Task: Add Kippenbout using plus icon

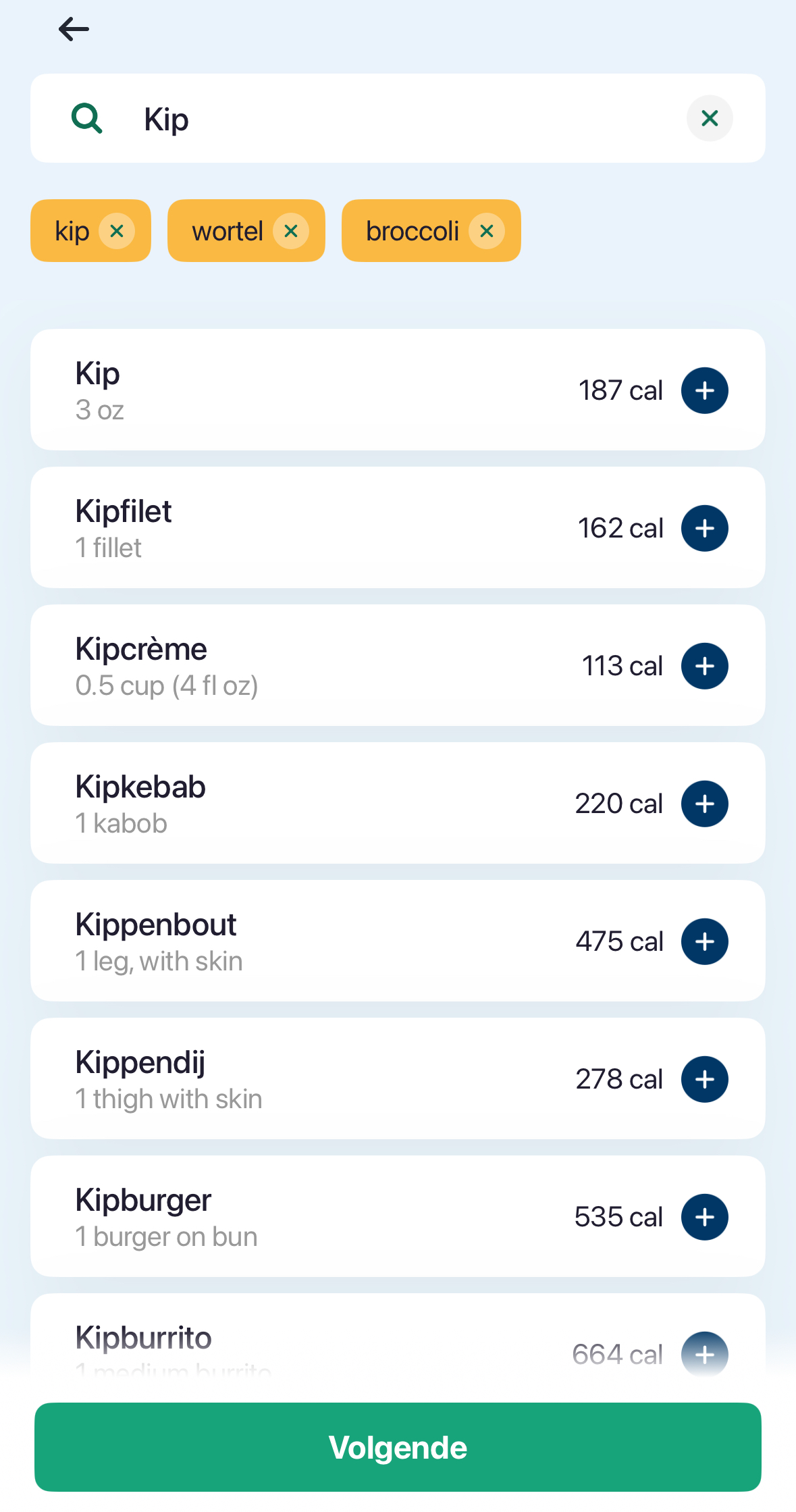Action: [704, 941]
